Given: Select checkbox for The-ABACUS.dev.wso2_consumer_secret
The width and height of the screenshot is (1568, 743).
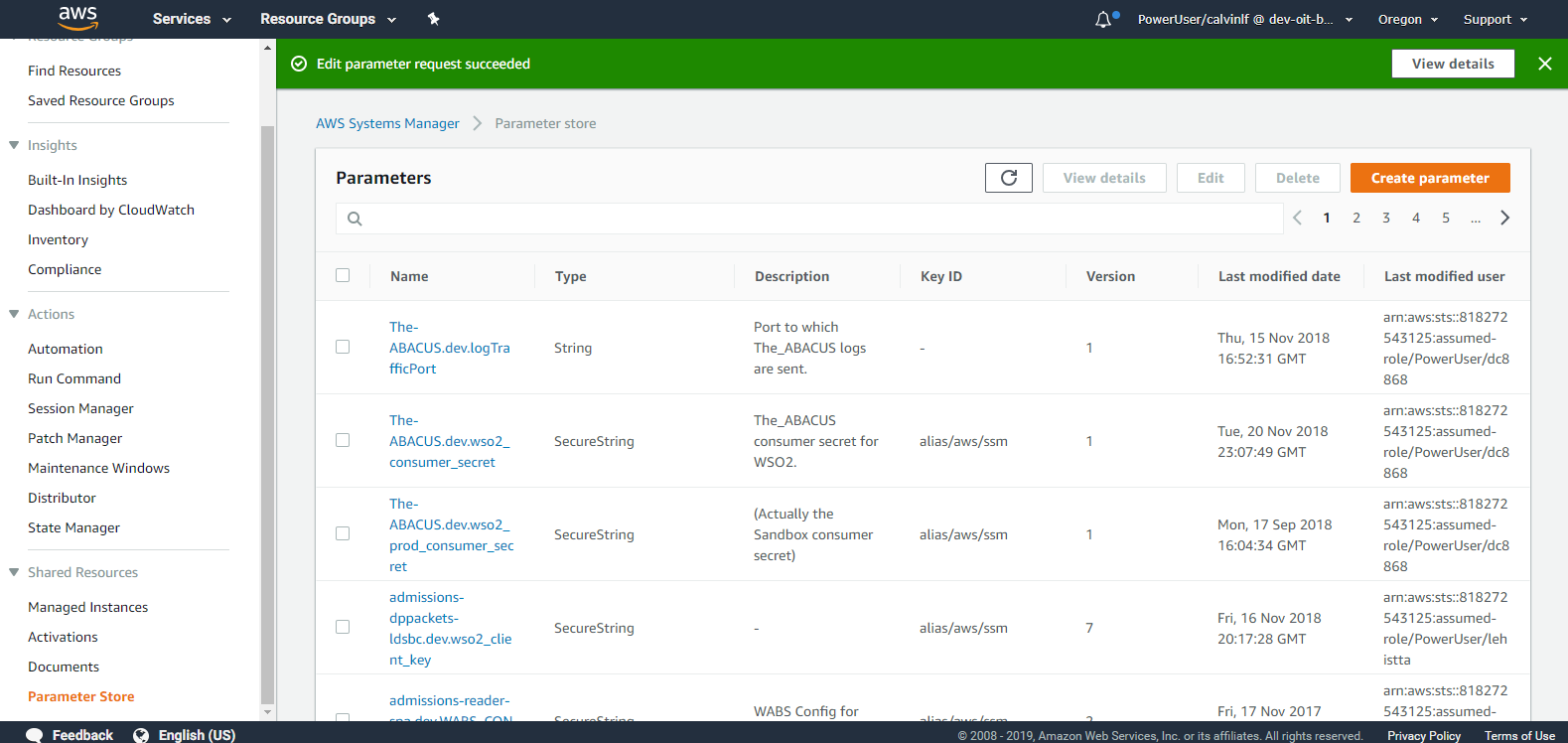Looking at the screenshot, I should click(343, 440).
